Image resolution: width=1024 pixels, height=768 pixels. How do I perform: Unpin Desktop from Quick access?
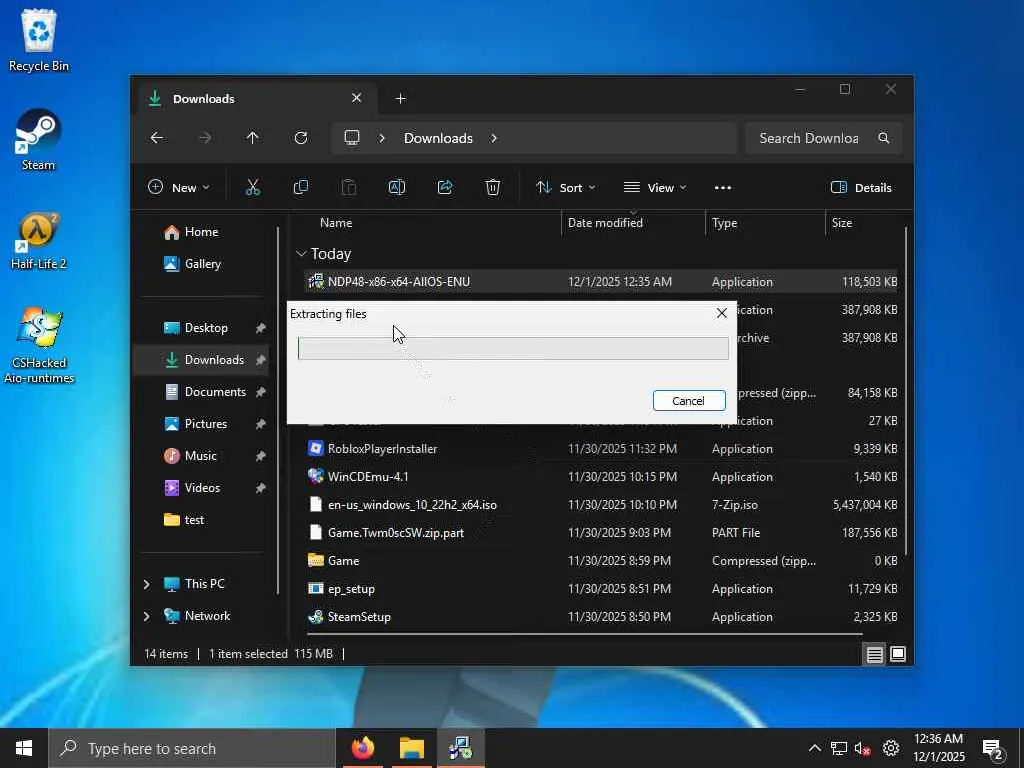261,328
